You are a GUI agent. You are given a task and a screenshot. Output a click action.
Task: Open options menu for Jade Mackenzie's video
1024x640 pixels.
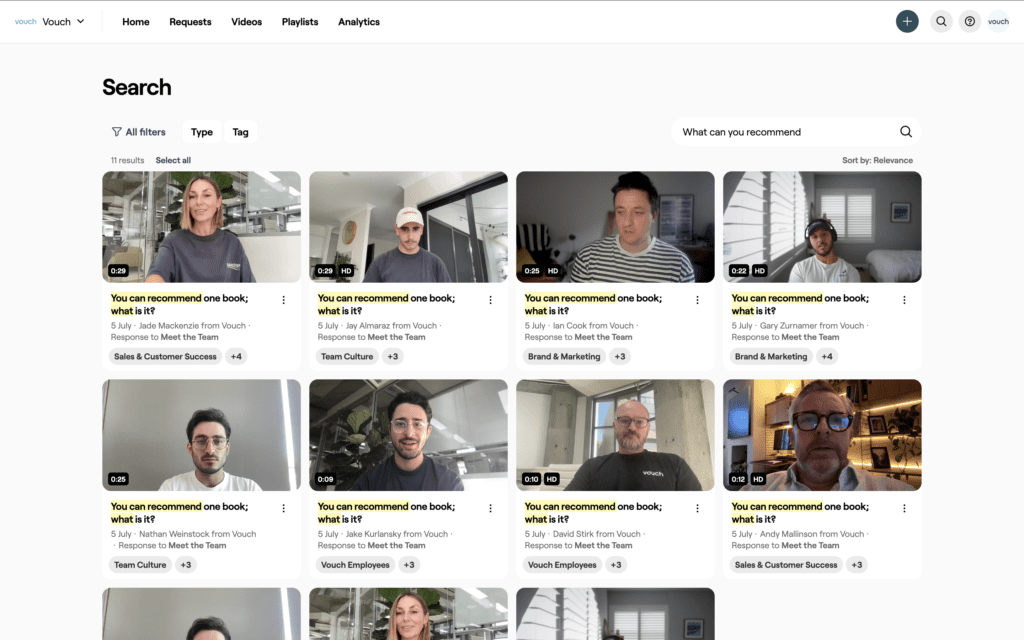click(283, 300)
